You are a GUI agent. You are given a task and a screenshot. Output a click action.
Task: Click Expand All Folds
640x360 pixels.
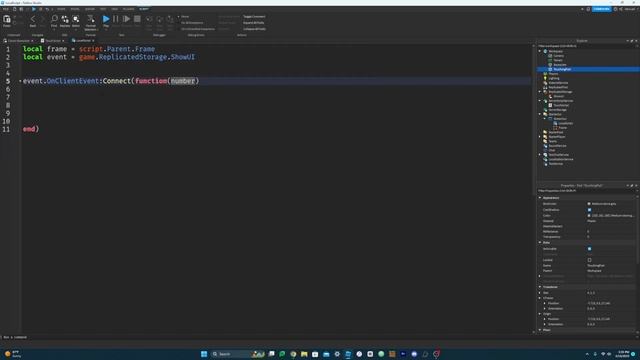(x=253, y=23)
